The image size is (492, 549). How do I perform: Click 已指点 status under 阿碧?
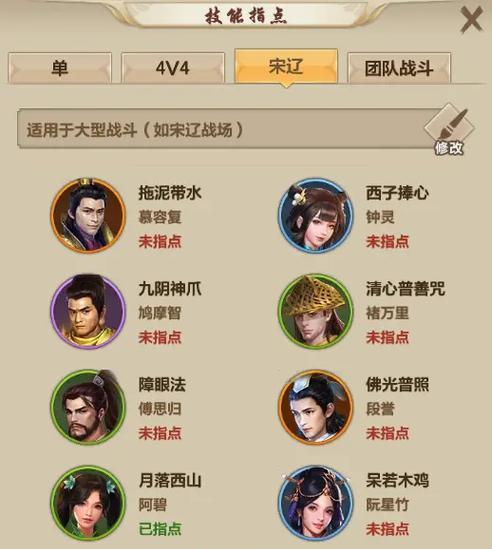[x=160, y=529]
